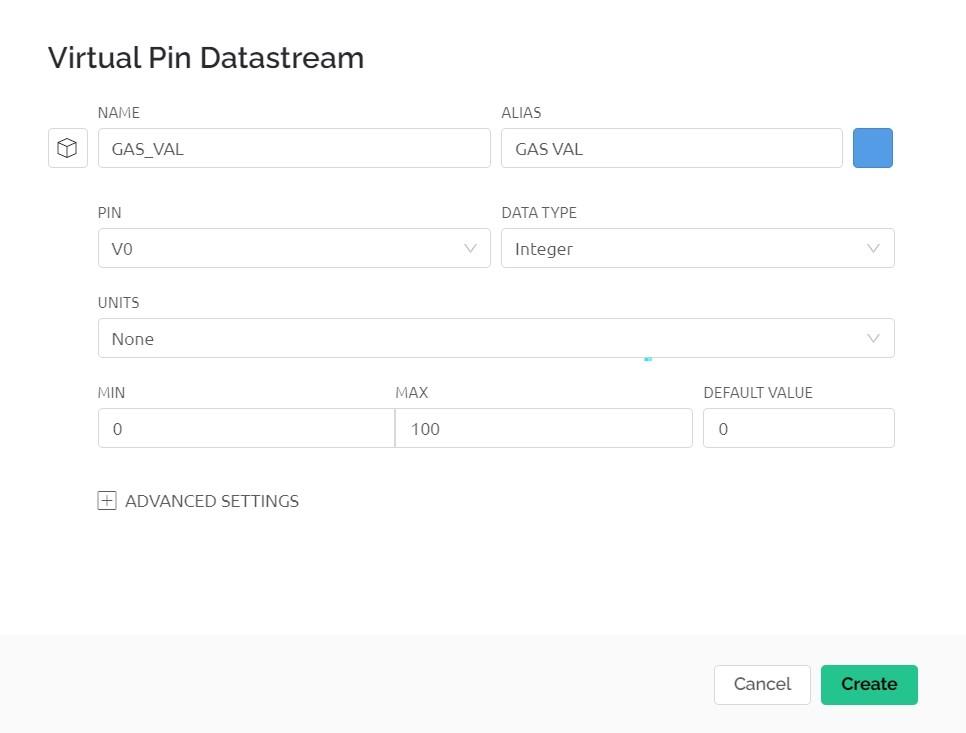Click into the Min value field
966x733 pixels.
tap(246, 429)
